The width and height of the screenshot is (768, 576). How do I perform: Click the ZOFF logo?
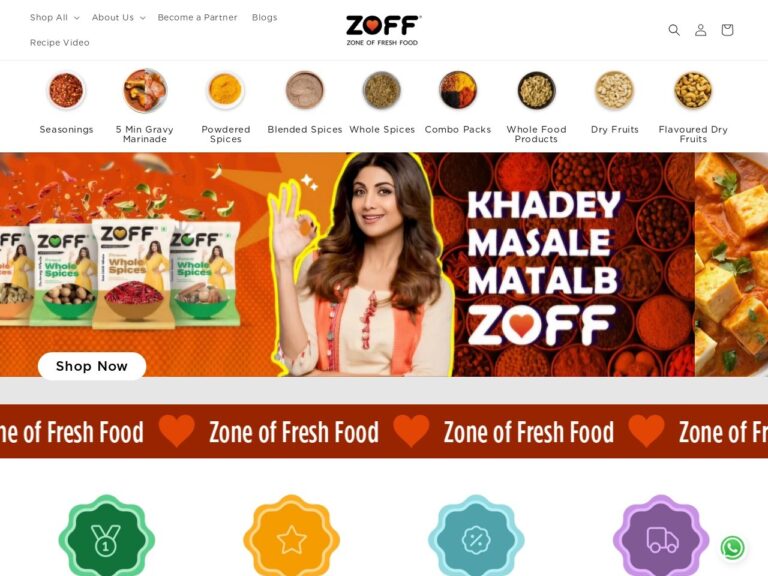(383, 30)
